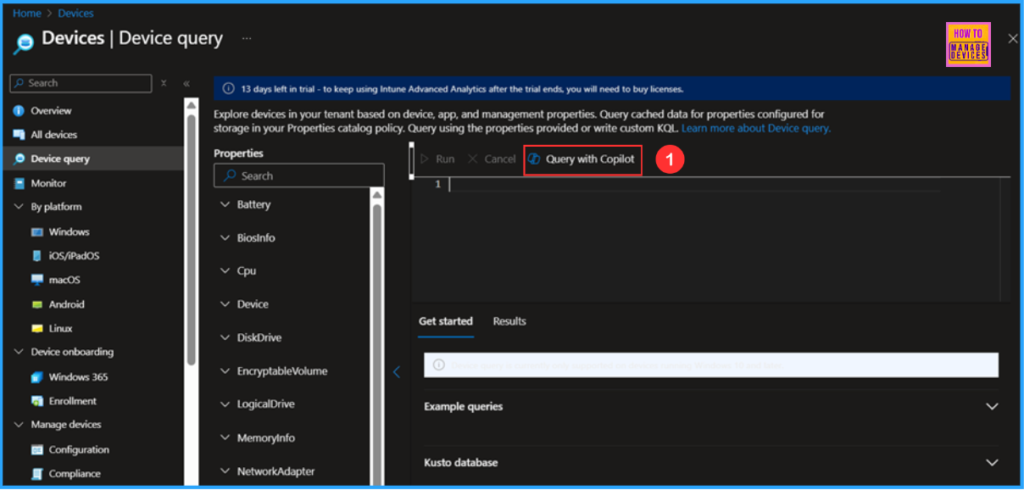Open the ellipsis menu beside Device query title
The image size is (1024, 490).
[247, 39]
